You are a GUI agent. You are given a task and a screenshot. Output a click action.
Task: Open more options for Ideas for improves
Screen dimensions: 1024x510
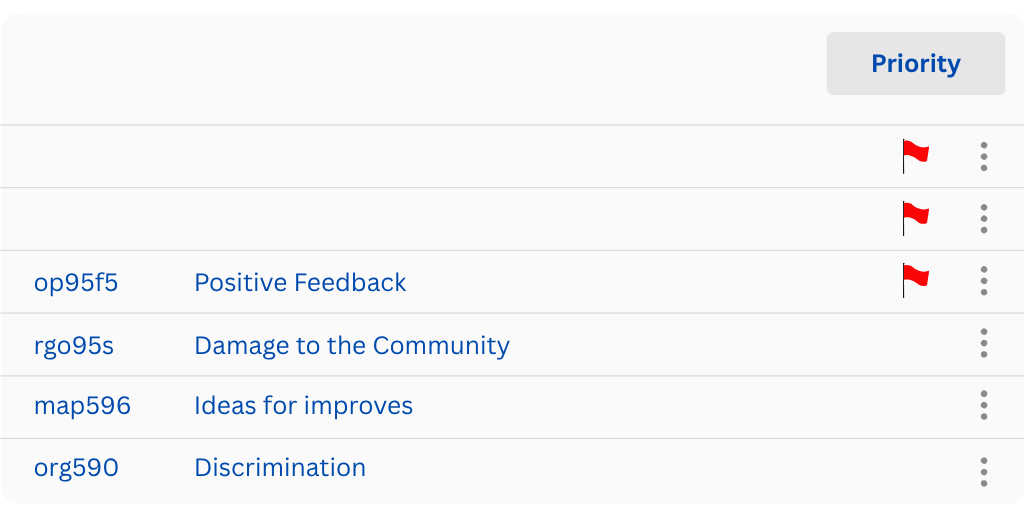click(984, 405)
